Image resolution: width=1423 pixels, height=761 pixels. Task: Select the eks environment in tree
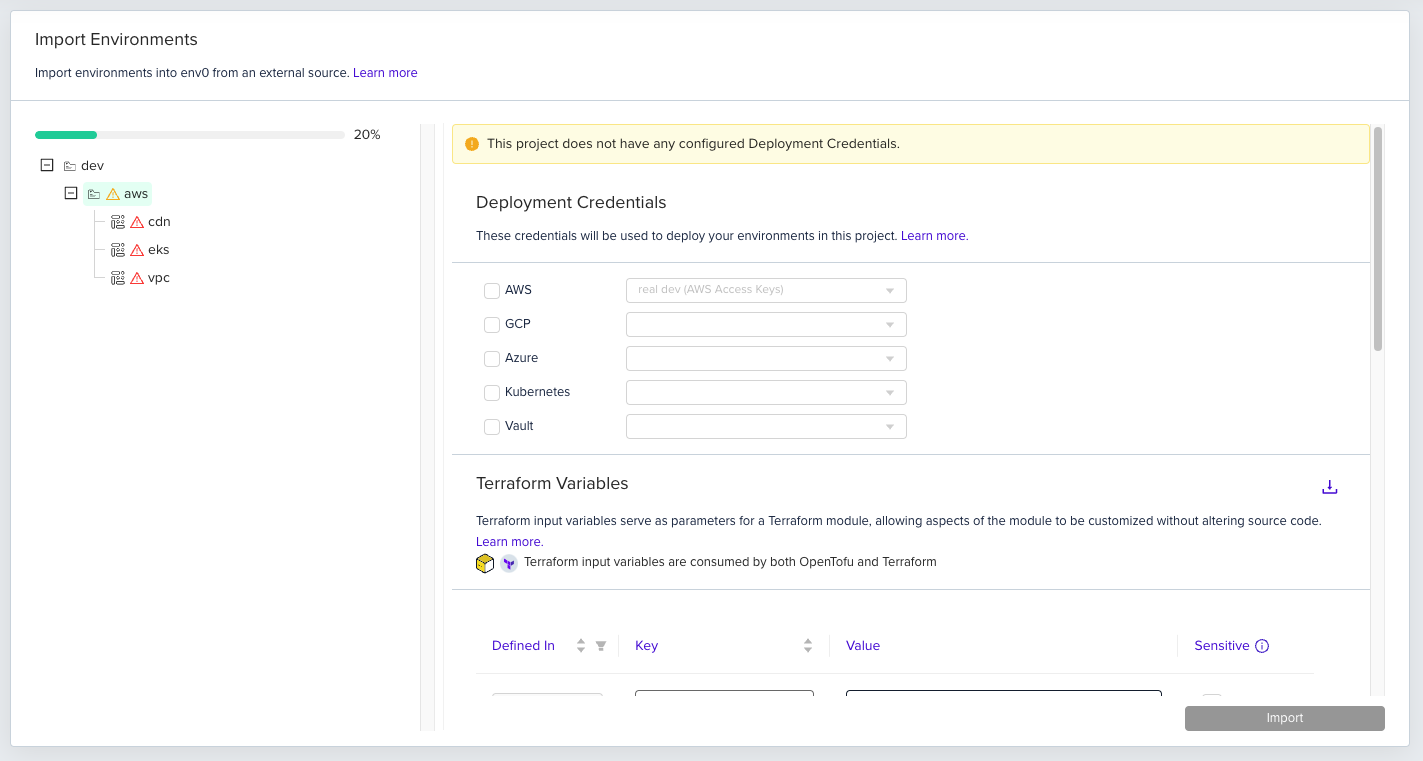pyautogui.click(x=159, y=250)
